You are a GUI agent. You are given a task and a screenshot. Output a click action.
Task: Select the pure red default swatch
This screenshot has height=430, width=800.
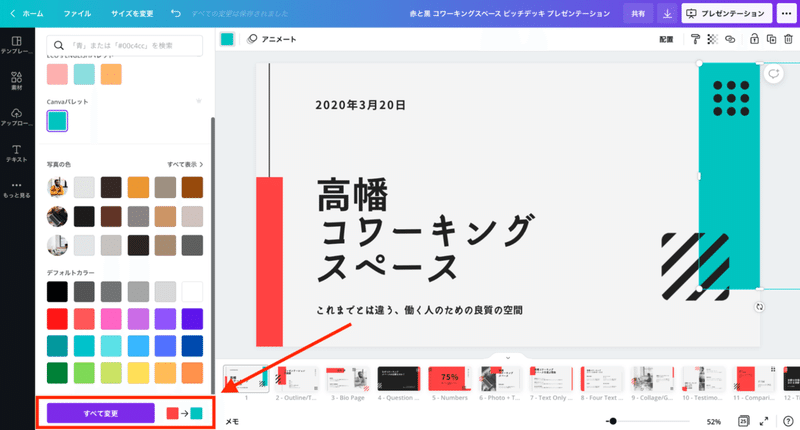tap(57, 319)
